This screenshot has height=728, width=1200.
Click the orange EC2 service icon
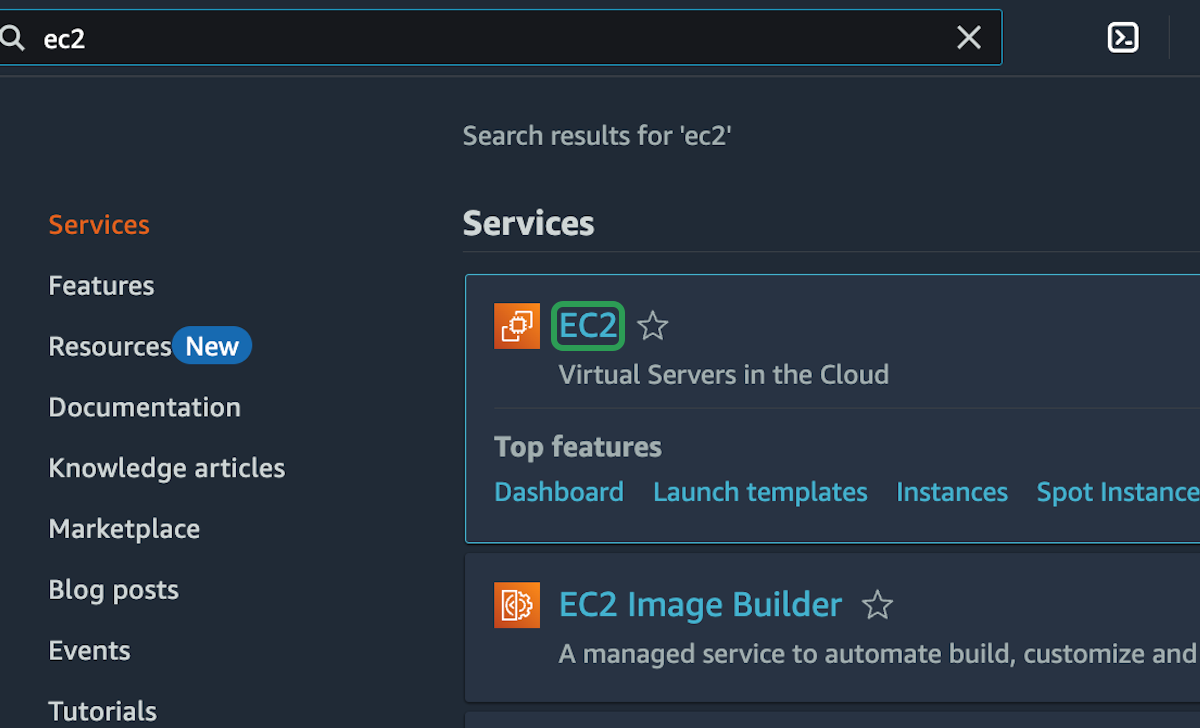(517, 326)
